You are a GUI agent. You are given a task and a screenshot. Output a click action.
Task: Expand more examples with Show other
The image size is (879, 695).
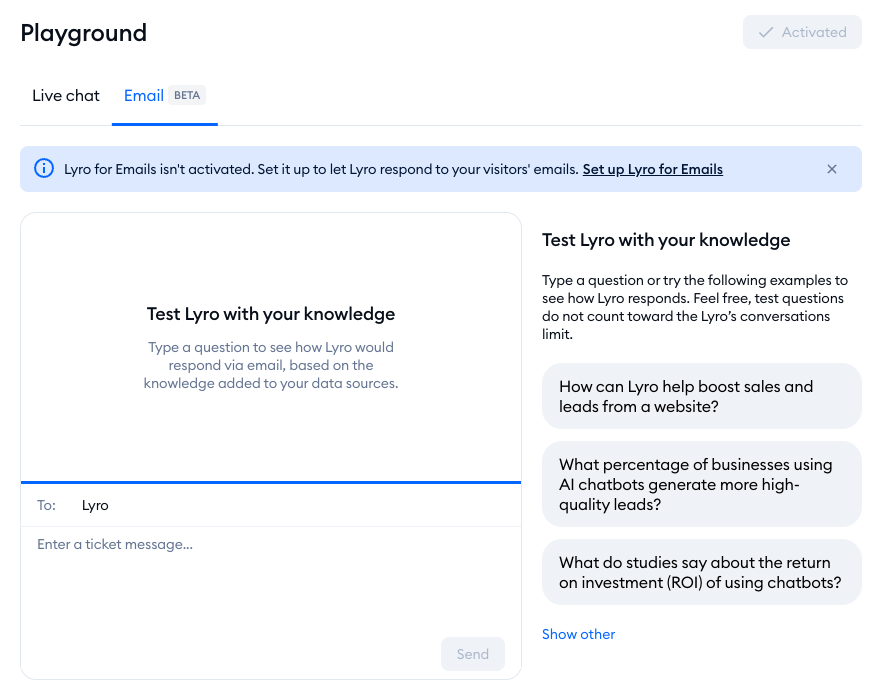(578, 634)
